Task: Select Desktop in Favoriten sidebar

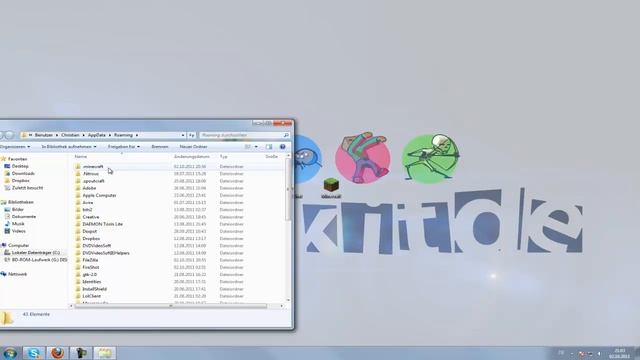Action: (x=20, y=166)
